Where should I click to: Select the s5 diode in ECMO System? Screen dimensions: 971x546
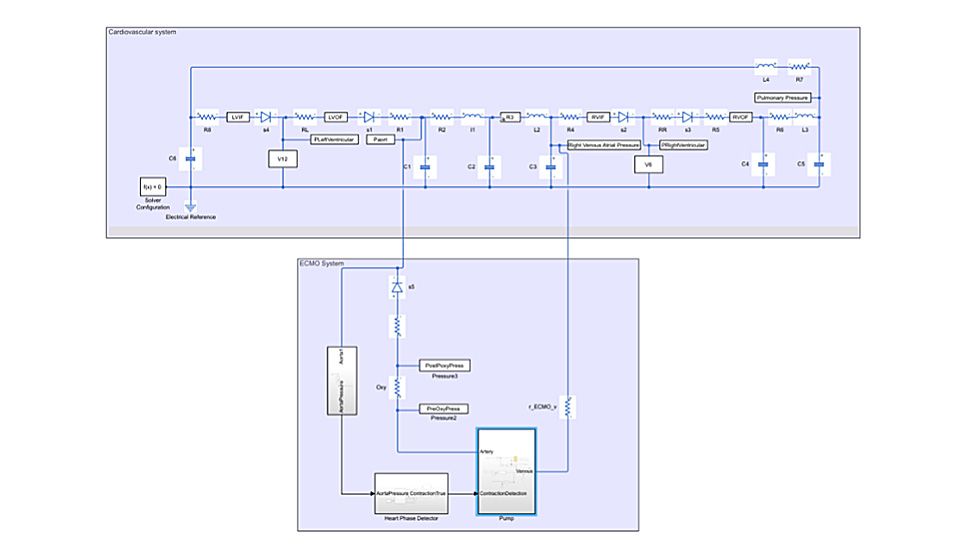click(x=397, y=288)
